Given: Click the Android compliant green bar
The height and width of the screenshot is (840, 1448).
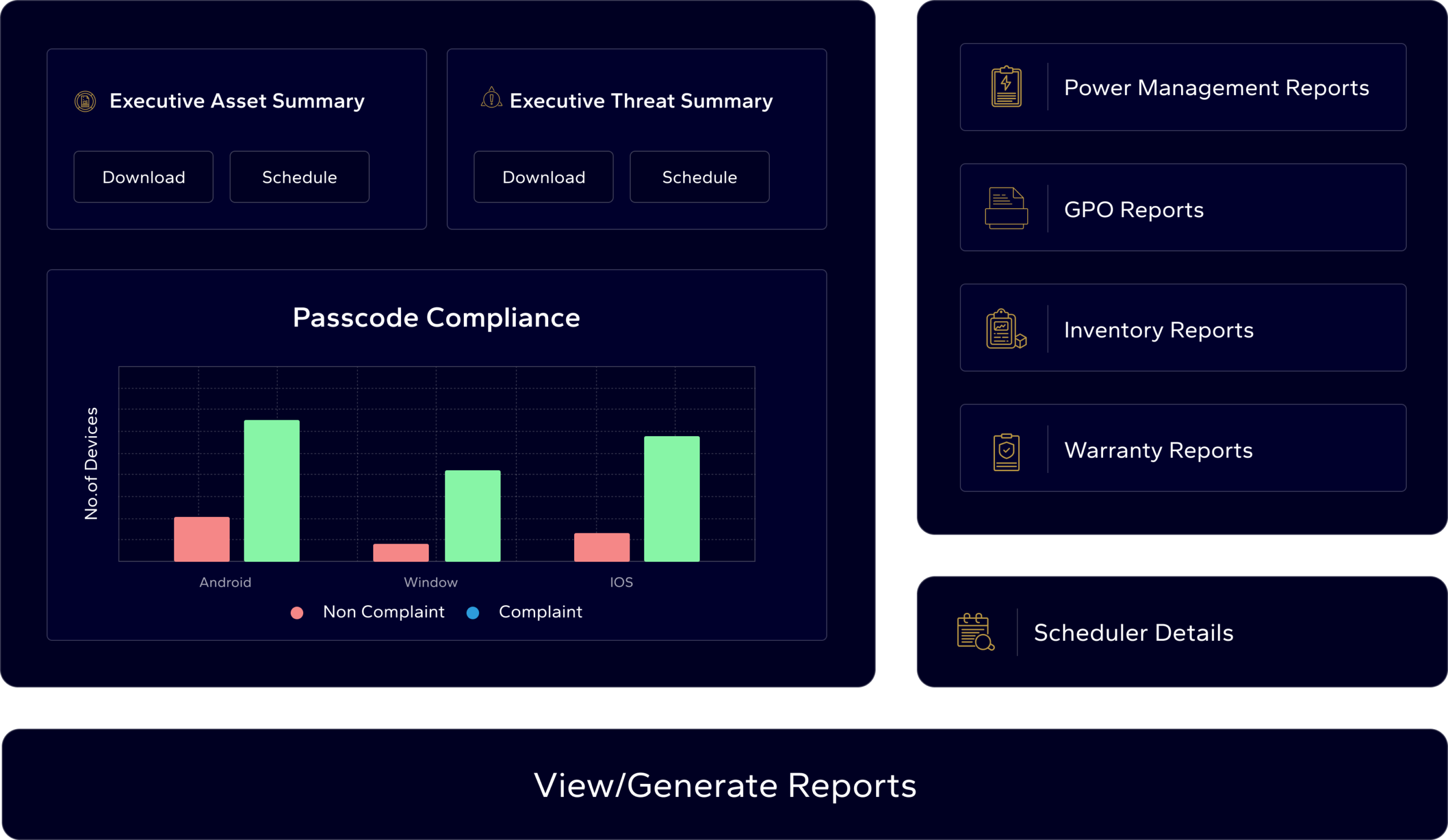Looking at the screenshot, I should 271,490.
